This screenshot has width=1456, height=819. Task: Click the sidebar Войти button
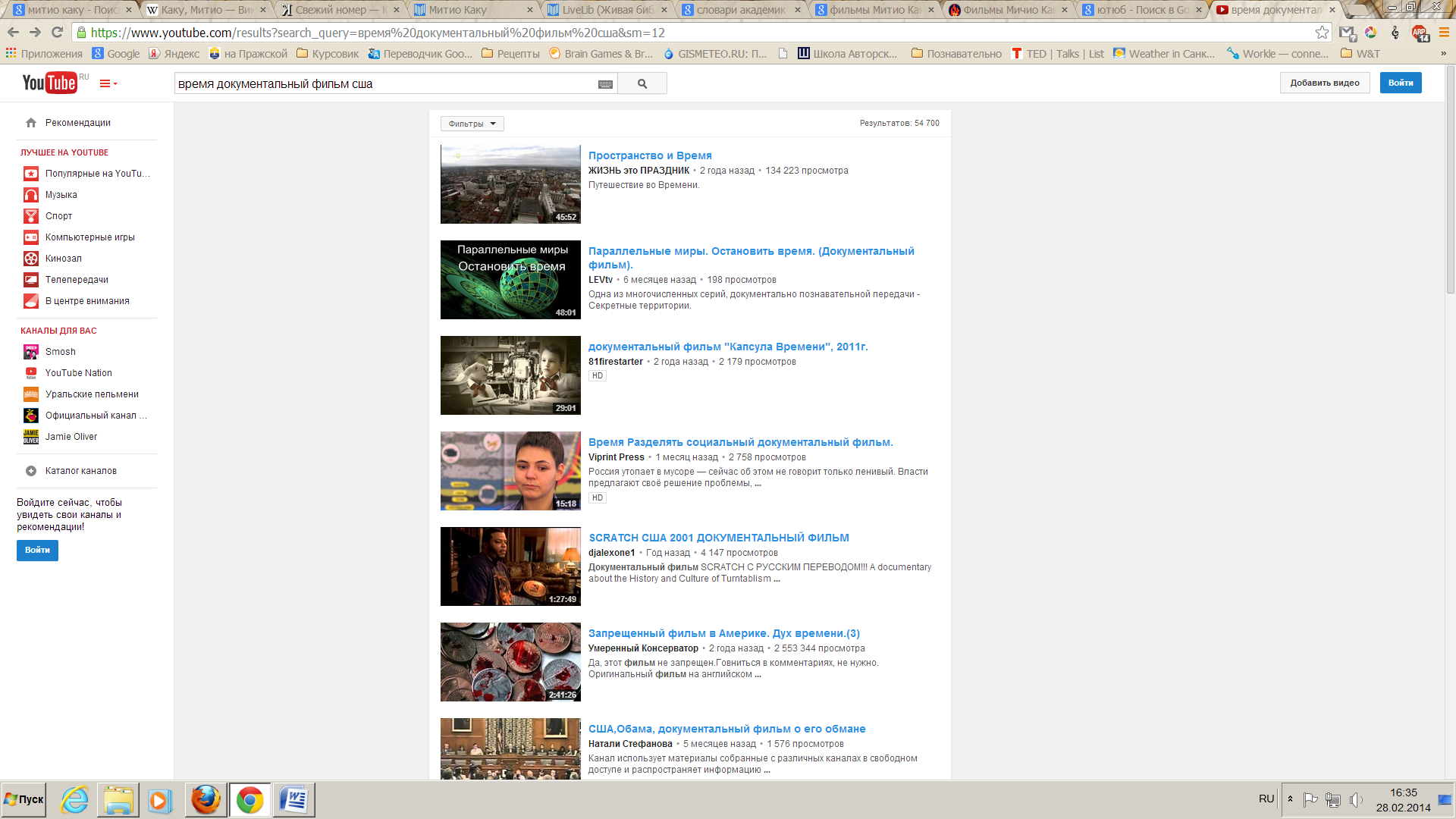[37, 551]
